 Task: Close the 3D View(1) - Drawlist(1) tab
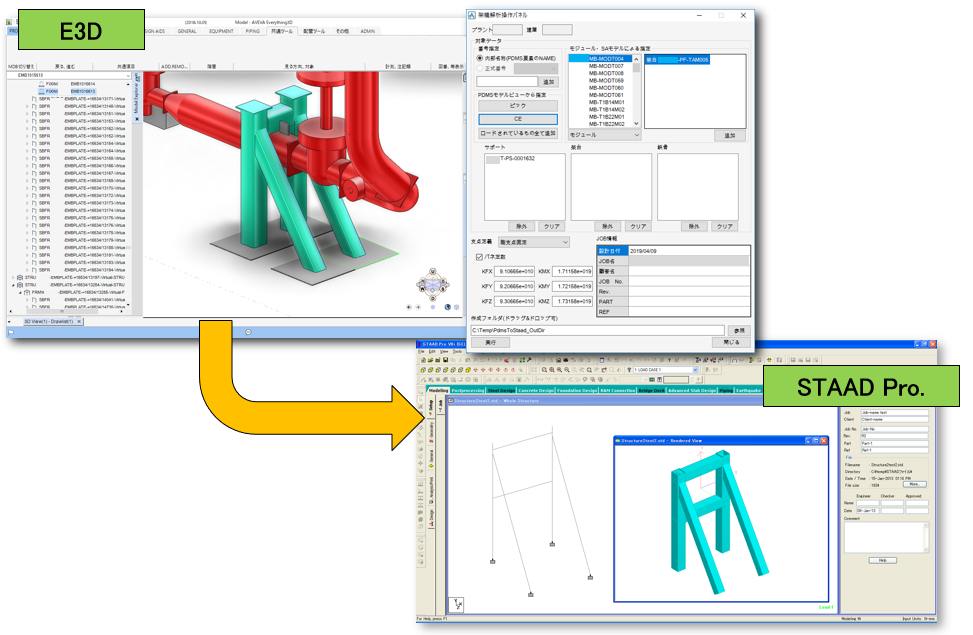(x=79, y=322)
